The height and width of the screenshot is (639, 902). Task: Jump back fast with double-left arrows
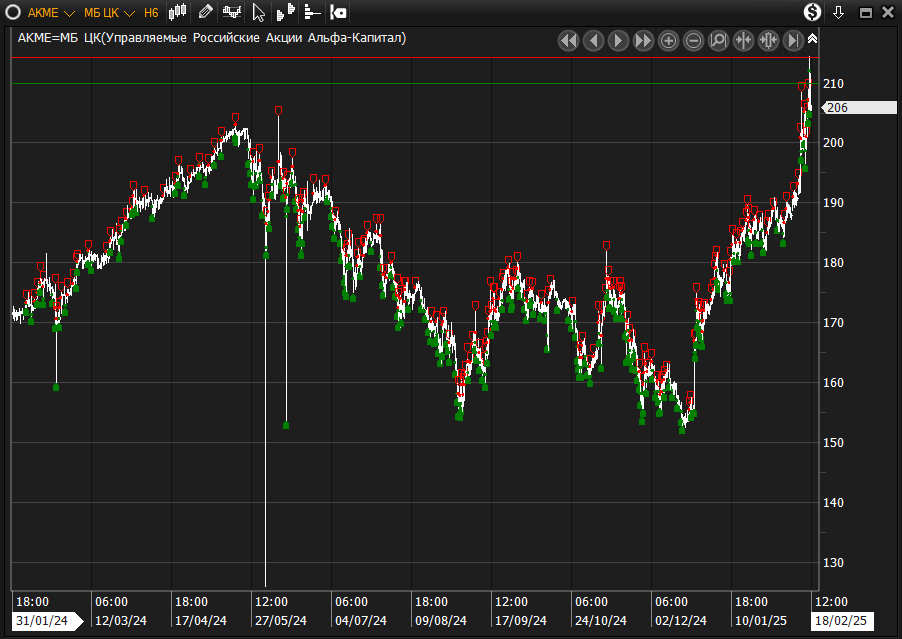point(568,40)
